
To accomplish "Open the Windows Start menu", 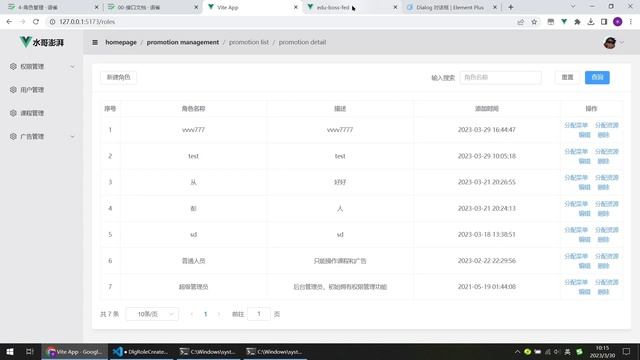I will click(x=10, y=351).
